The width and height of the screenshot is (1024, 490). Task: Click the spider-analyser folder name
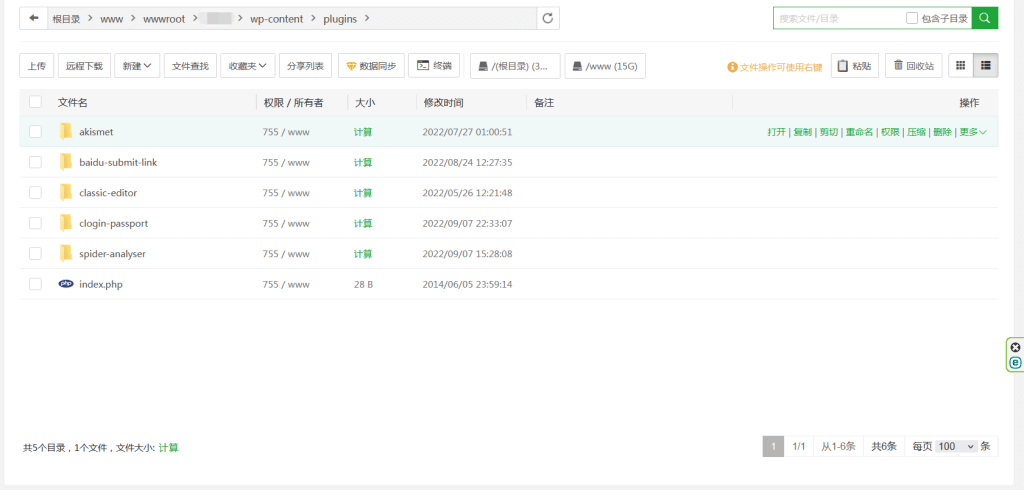point(112,253)
